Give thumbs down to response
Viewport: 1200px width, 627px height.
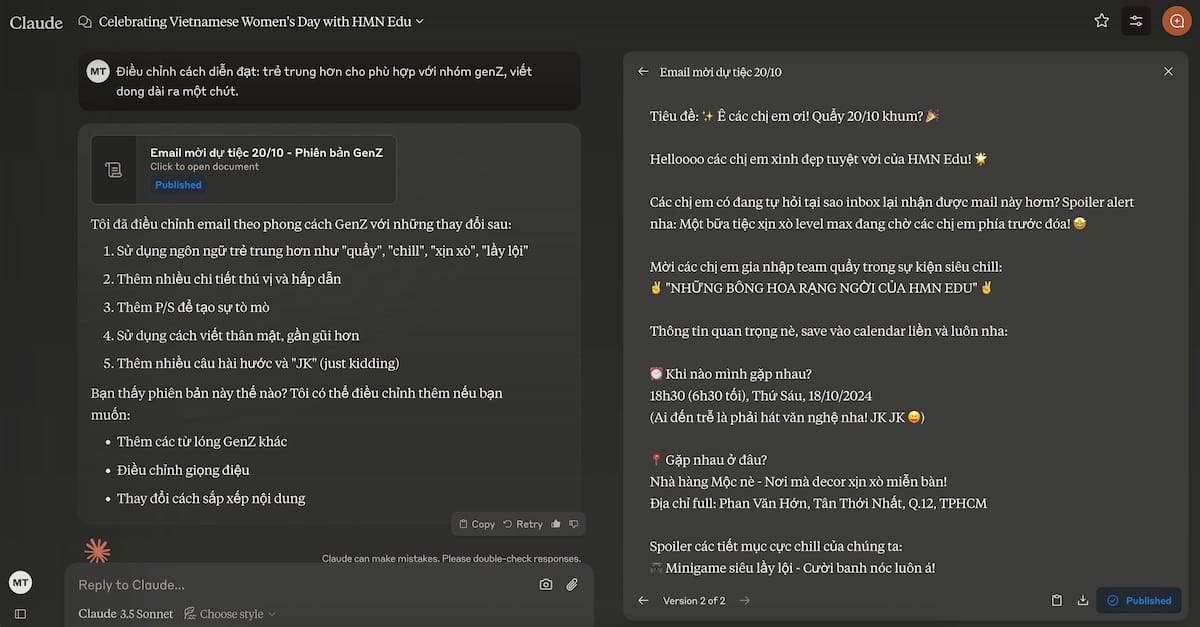(573, 524)
